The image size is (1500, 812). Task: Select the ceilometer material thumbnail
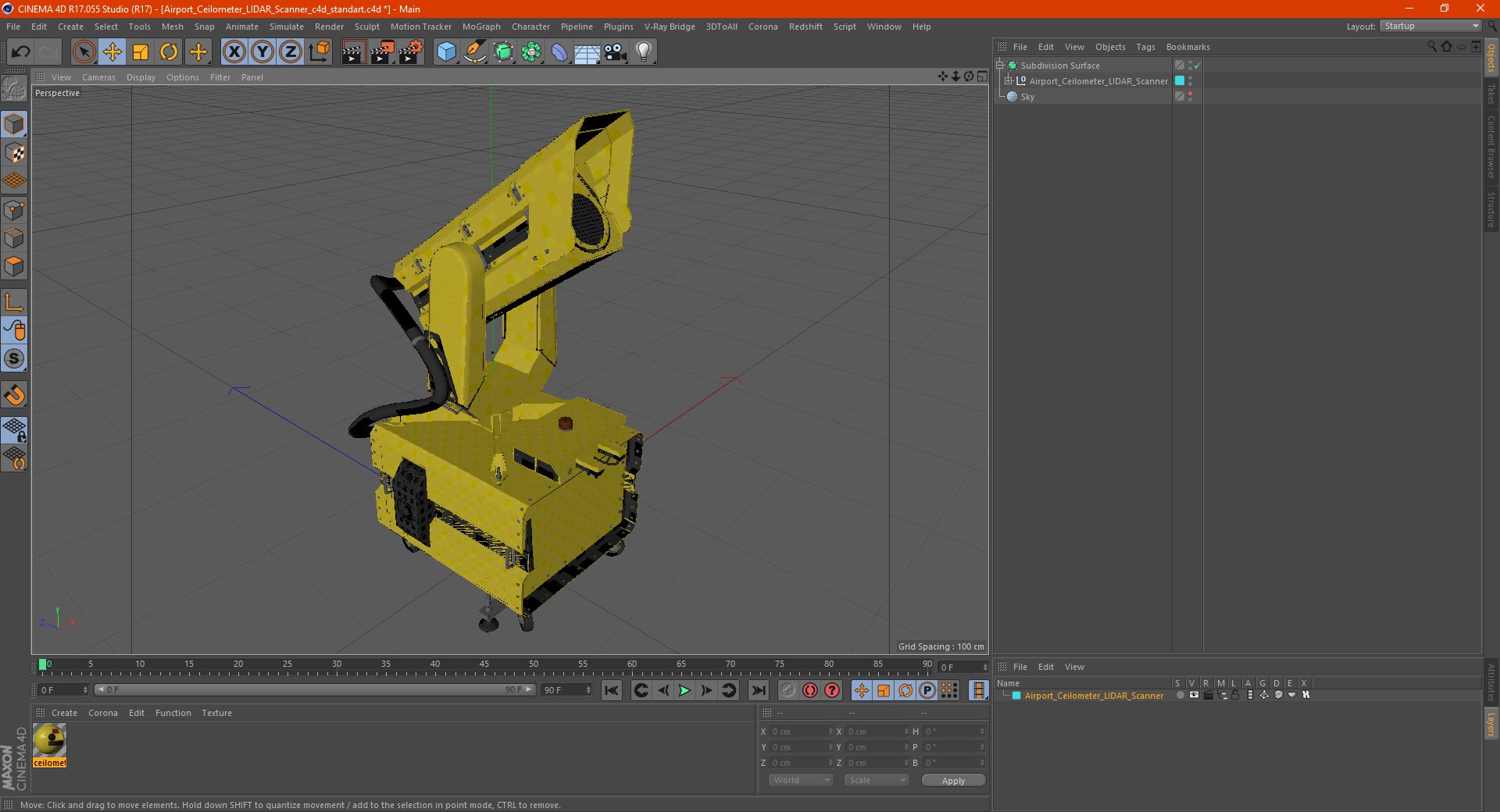point(49,739)
